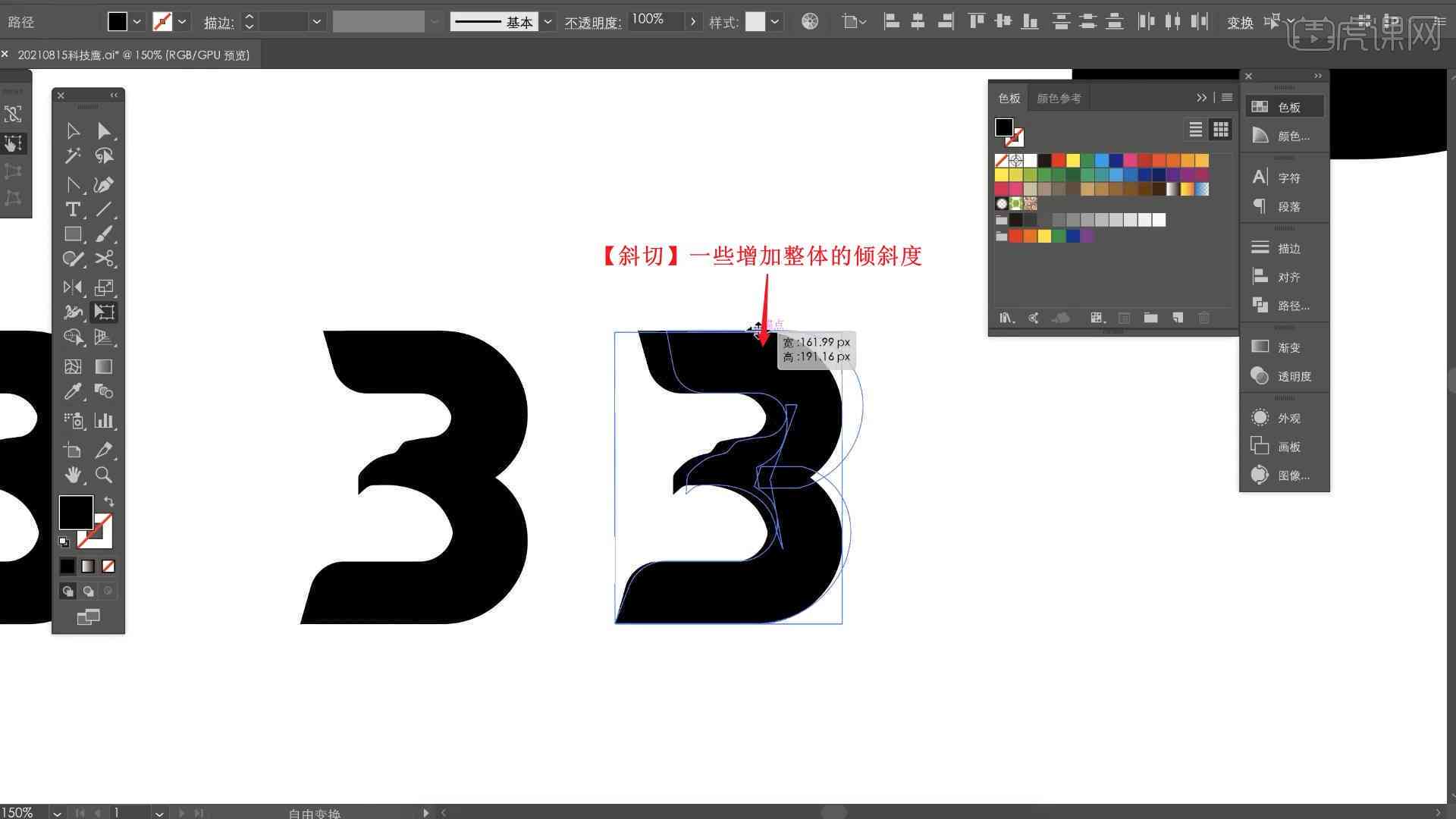1456x819 pixels.
Task: Select the Zoom tool
Action: (x=104, y=475)
